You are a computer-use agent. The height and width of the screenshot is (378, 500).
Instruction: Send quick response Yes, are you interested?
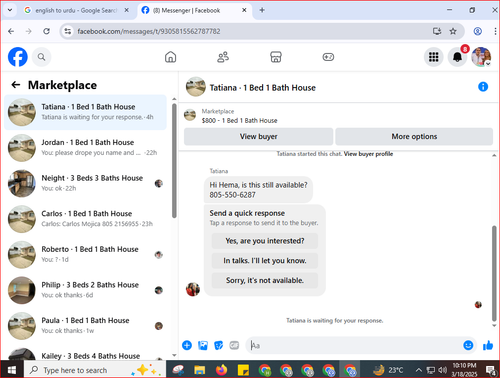click(265, 241)
